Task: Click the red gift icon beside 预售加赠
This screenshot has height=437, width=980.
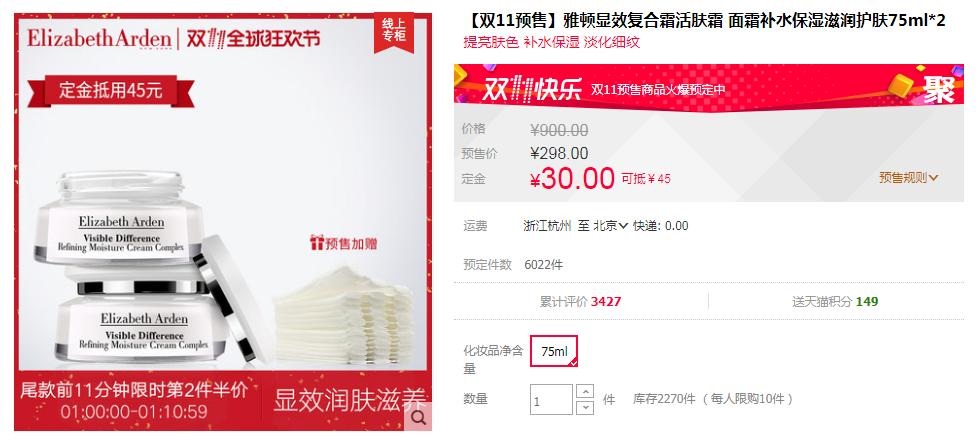Action: coord(316,243)
